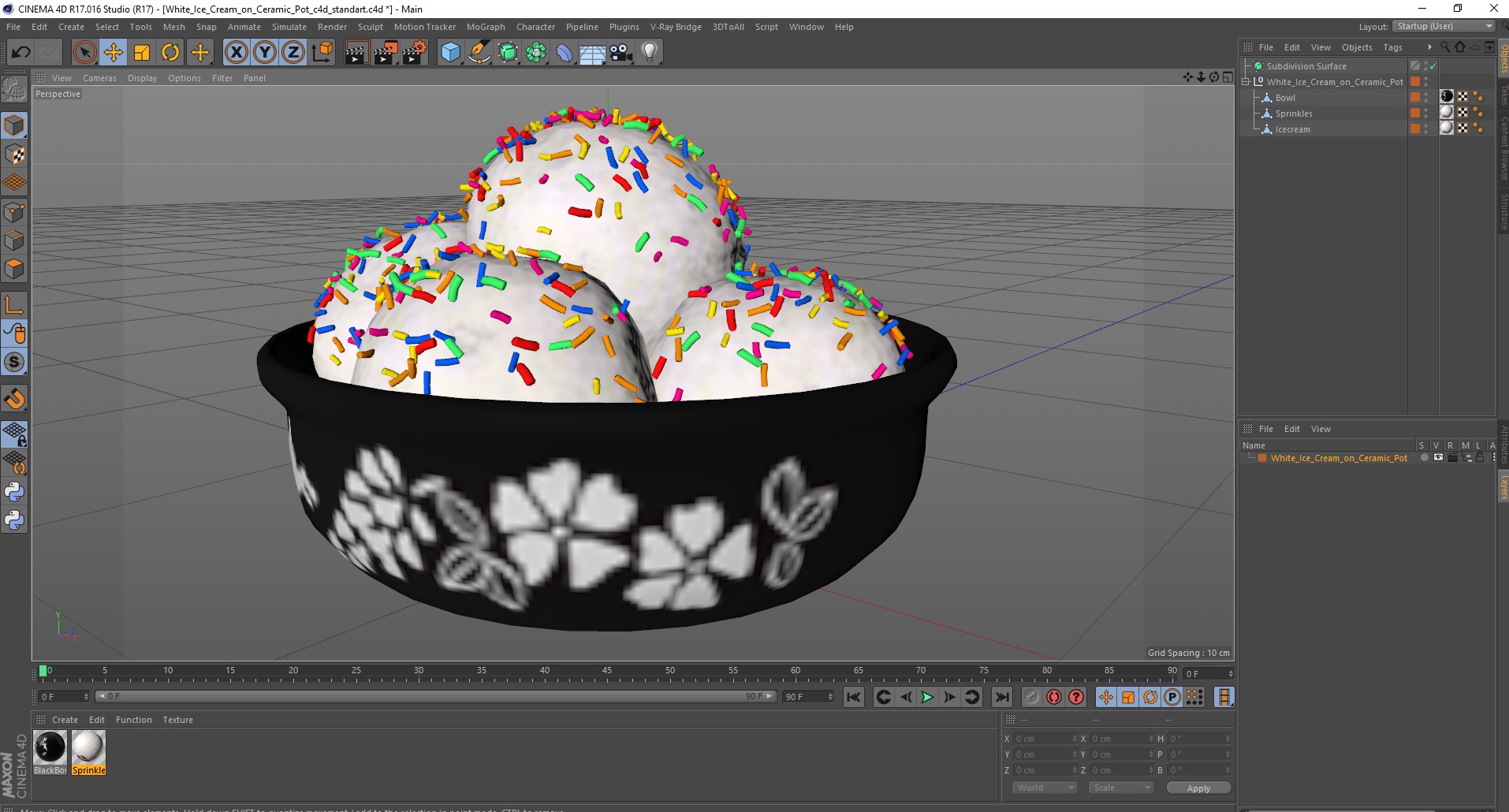This screenshot has height=812, width=1509.
Task: Play the animation forward
Action: pos(928,697)
